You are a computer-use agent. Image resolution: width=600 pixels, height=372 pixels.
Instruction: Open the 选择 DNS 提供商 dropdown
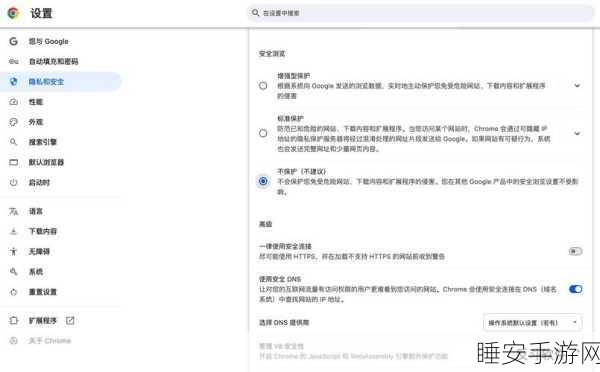(533, 323)
